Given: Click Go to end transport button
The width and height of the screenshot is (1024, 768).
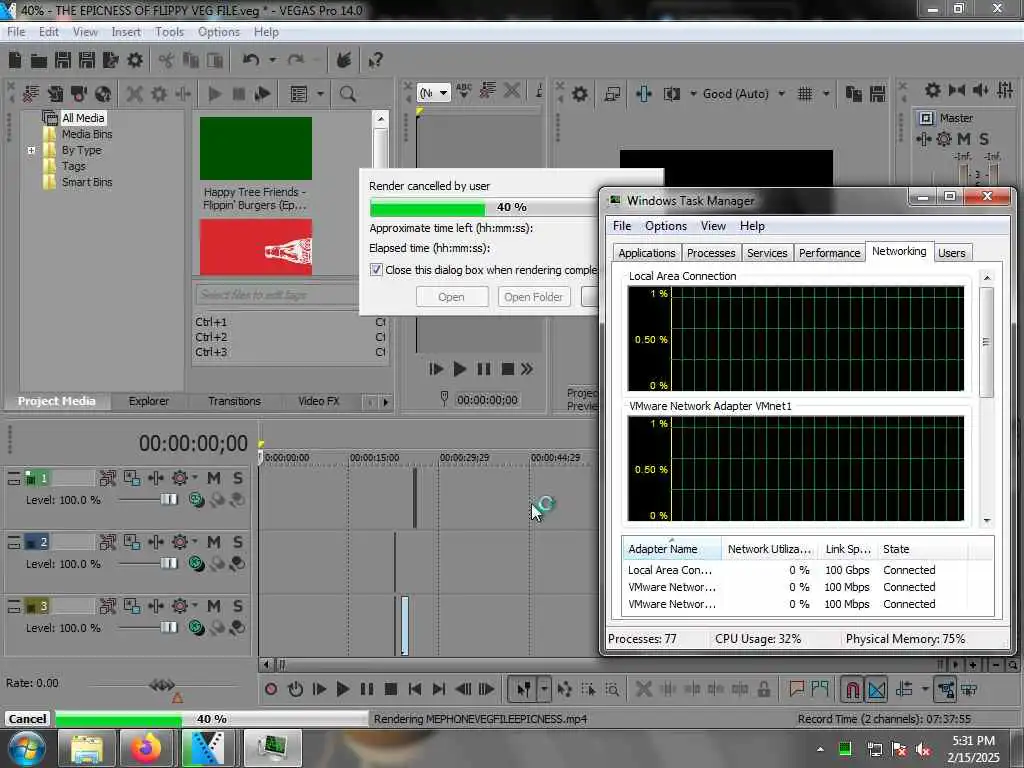Looking at the screenshot, I should point(439,689).
